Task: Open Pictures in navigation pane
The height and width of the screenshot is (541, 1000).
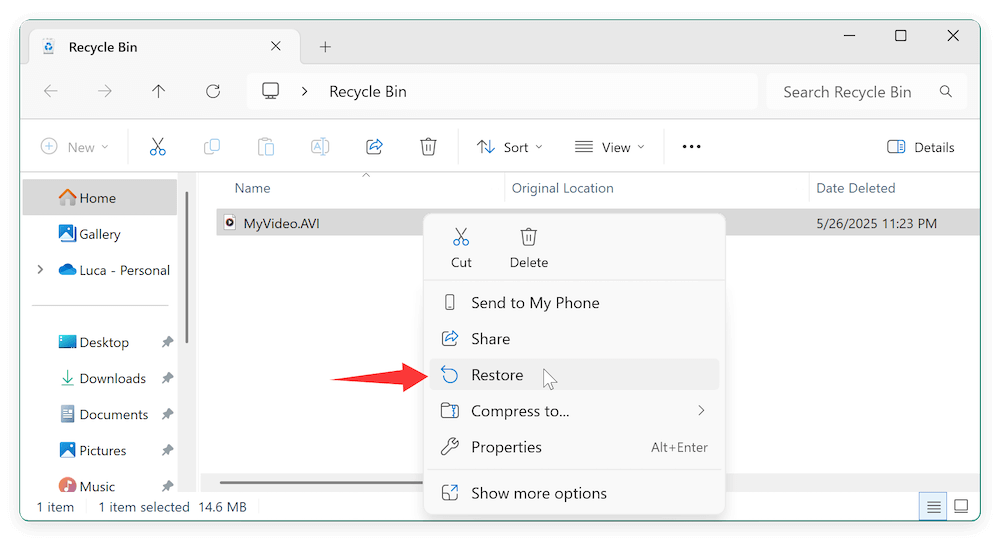Action: pyautogui.click(x=93, y=450)
